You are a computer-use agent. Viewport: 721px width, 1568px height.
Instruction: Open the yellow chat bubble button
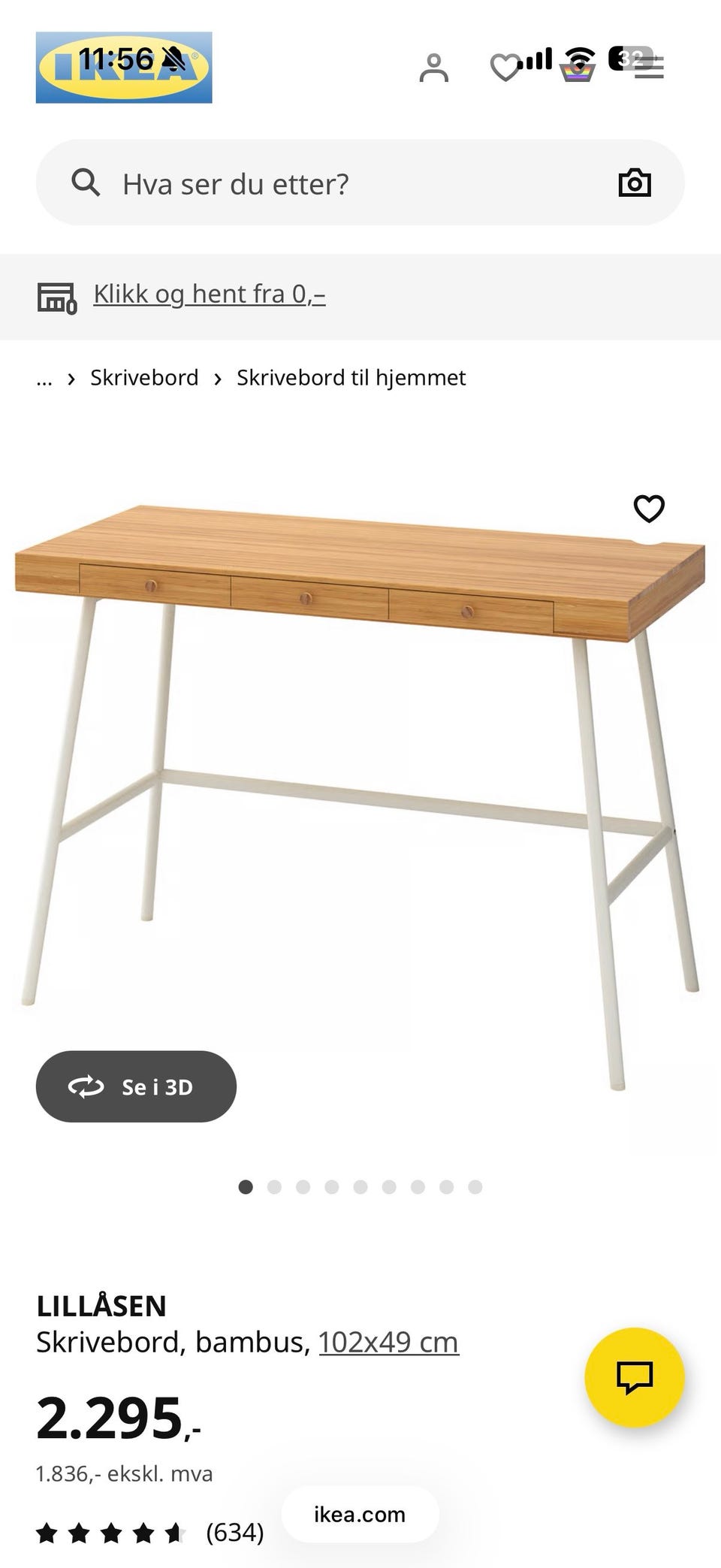click(635, 1377)
